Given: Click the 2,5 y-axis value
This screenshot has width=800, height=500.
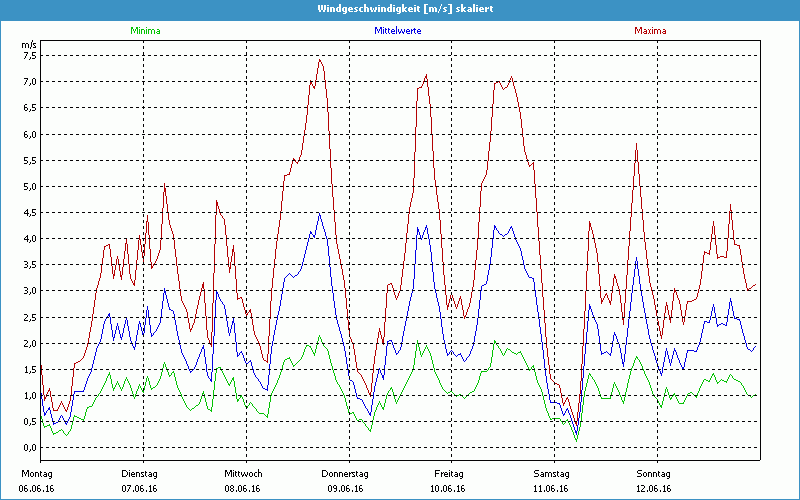Looking at the screenshot, I should (30, 317).
